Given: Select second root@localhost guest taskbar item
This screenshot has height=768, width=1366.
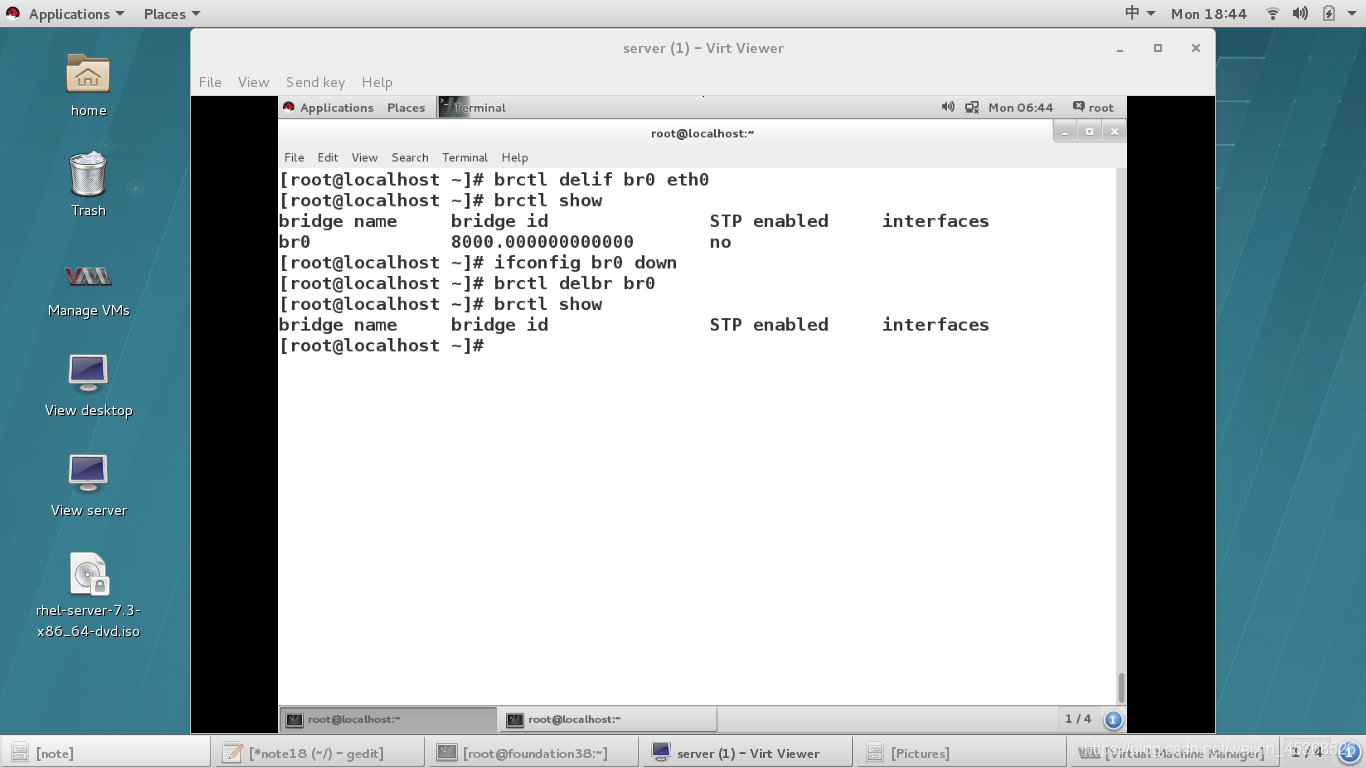Looking at the screenshot, I should [608, 719].
